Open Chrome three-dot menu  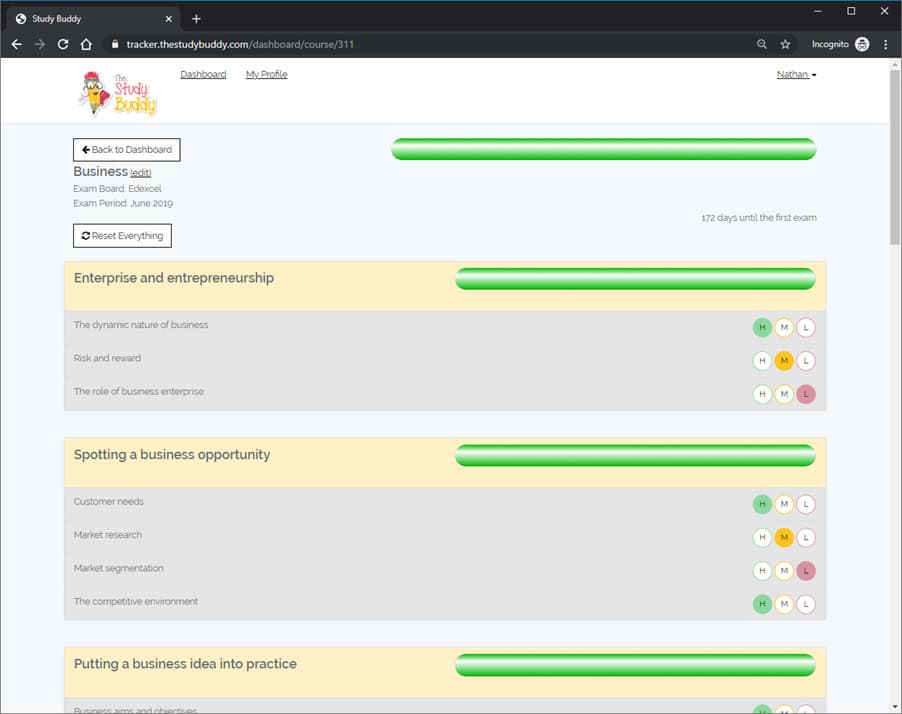886,44
